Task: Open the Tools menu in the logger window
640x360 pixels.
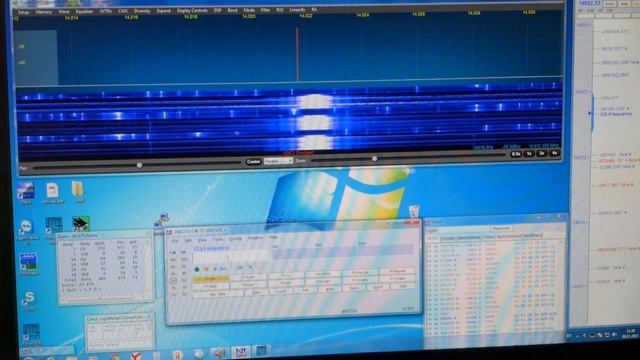Action: pyautogui.click(x=218, y=240)
